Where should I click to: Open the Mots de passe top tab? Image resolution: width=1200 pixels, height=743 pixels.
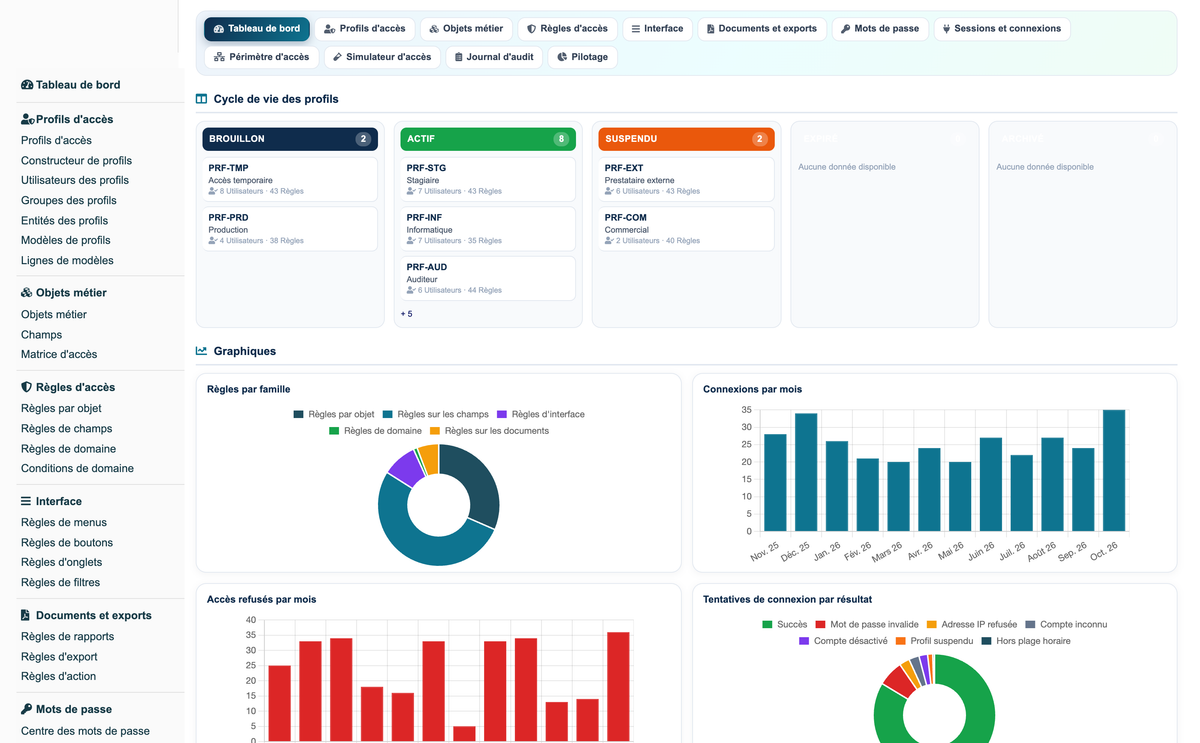coord(880,29)
